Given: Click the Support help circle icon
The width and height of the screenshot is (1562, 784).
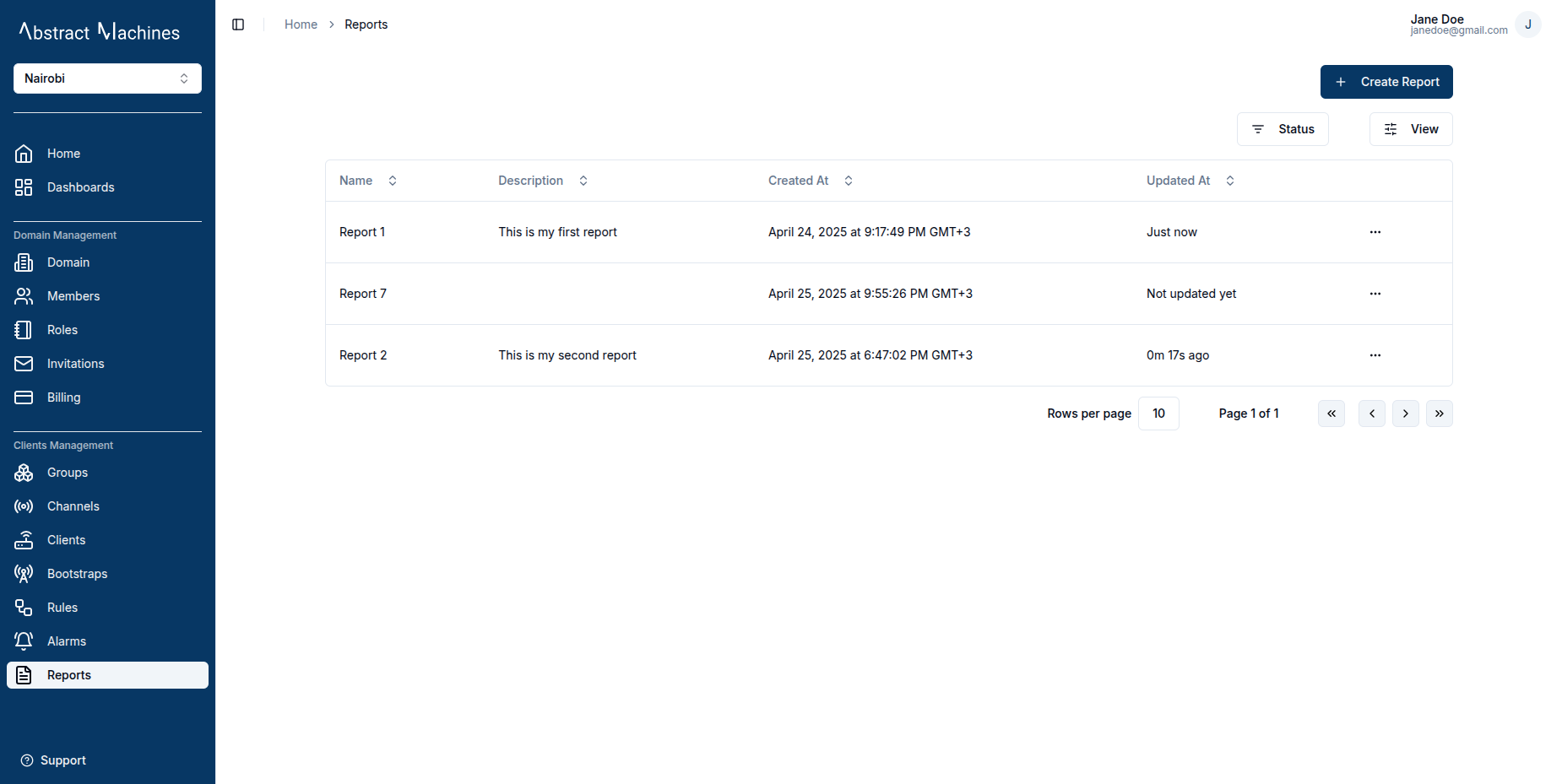Looking at the screenshot, I should tap(27, 760).
